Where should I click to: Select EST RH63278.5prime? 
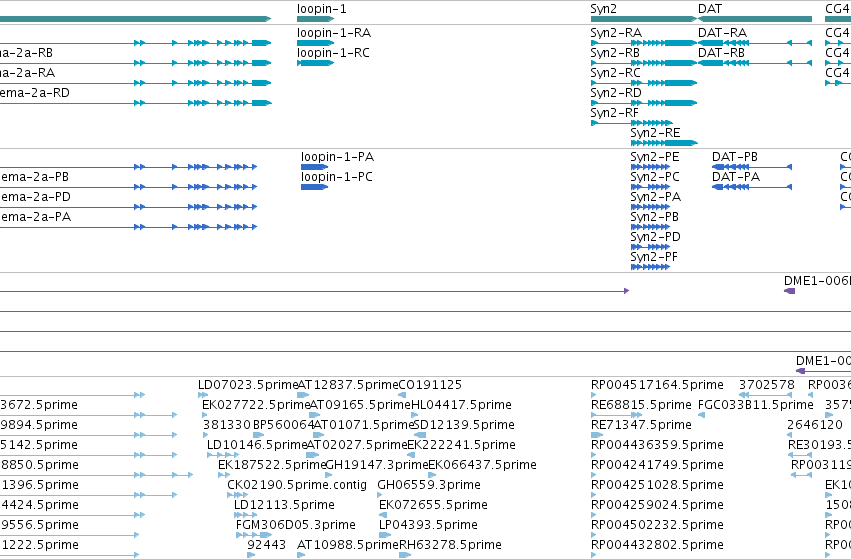click(x=450, y=545)
